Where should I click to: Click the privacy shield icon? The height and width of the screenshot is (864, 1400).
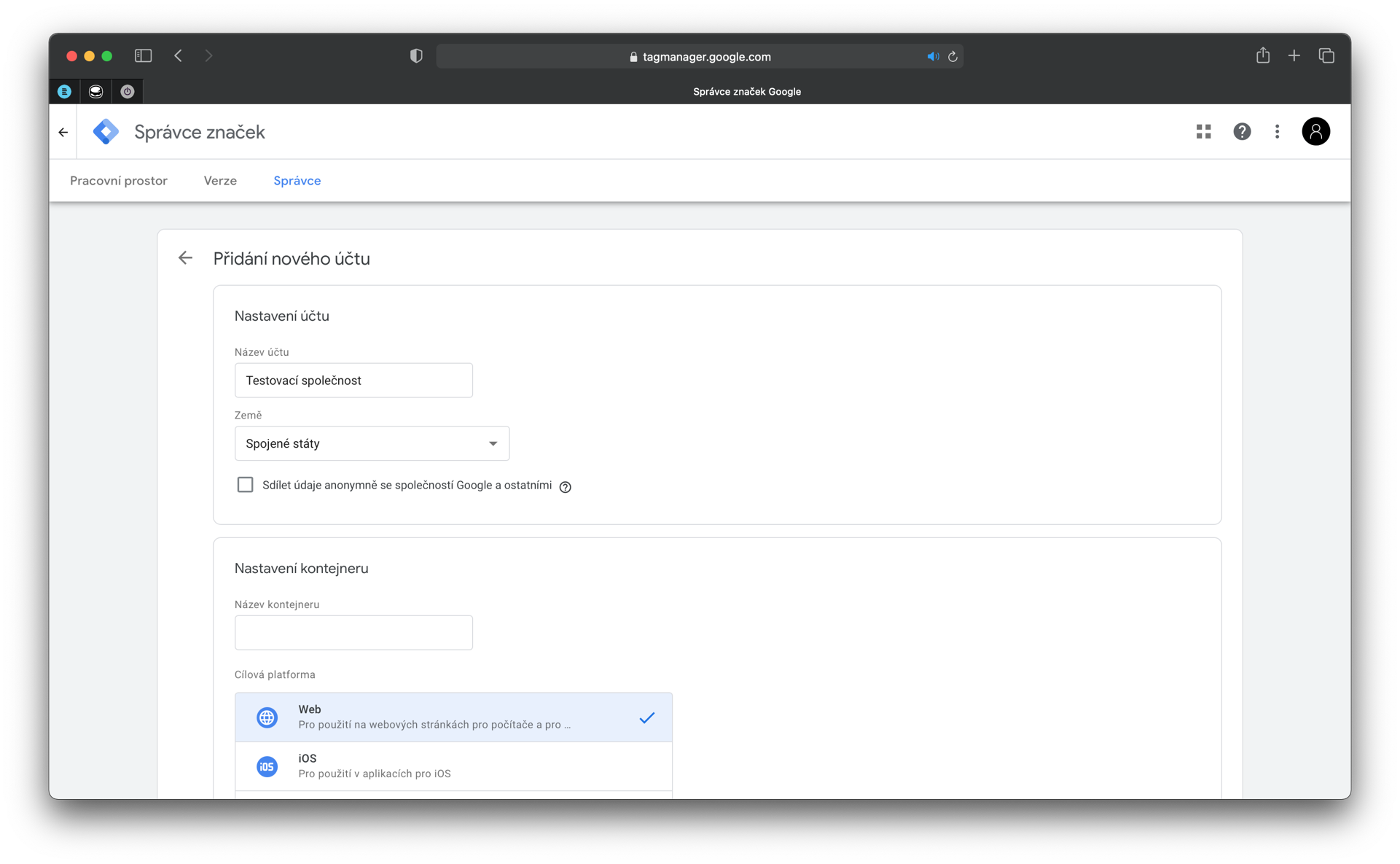416,56
